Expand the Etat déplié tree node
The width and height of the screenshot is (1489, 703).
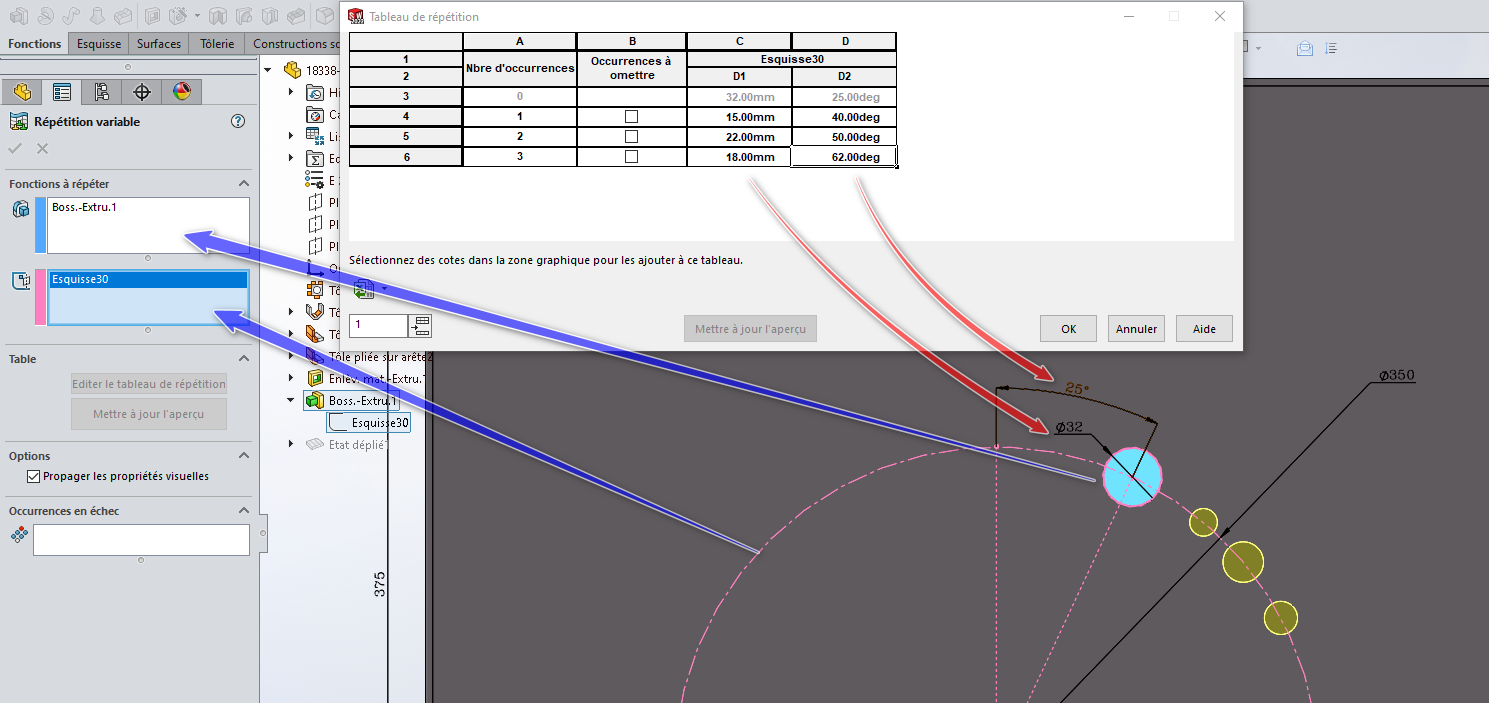coord(291,444)
